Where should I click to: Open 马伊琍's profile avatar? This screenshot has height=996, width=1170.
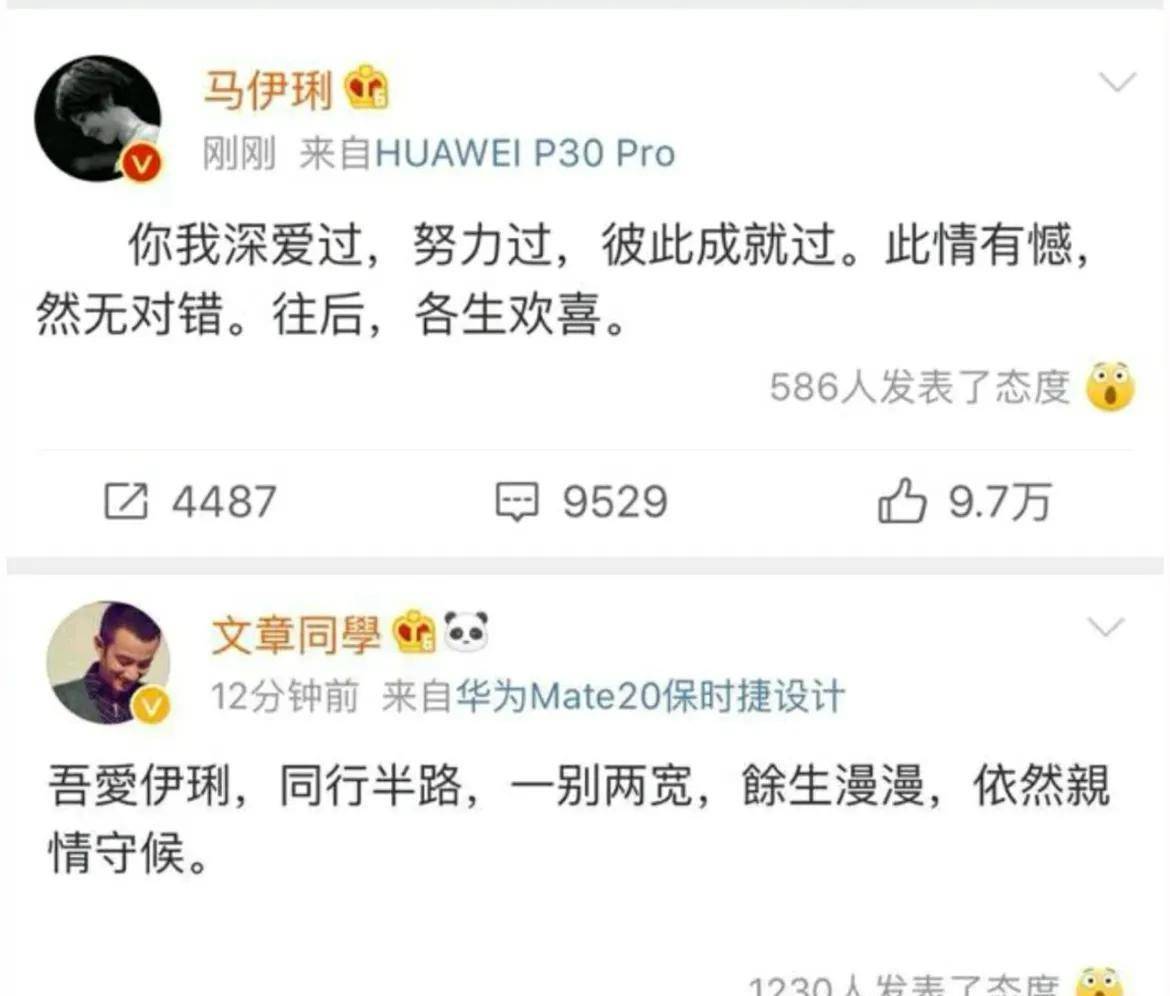point(98,118)
